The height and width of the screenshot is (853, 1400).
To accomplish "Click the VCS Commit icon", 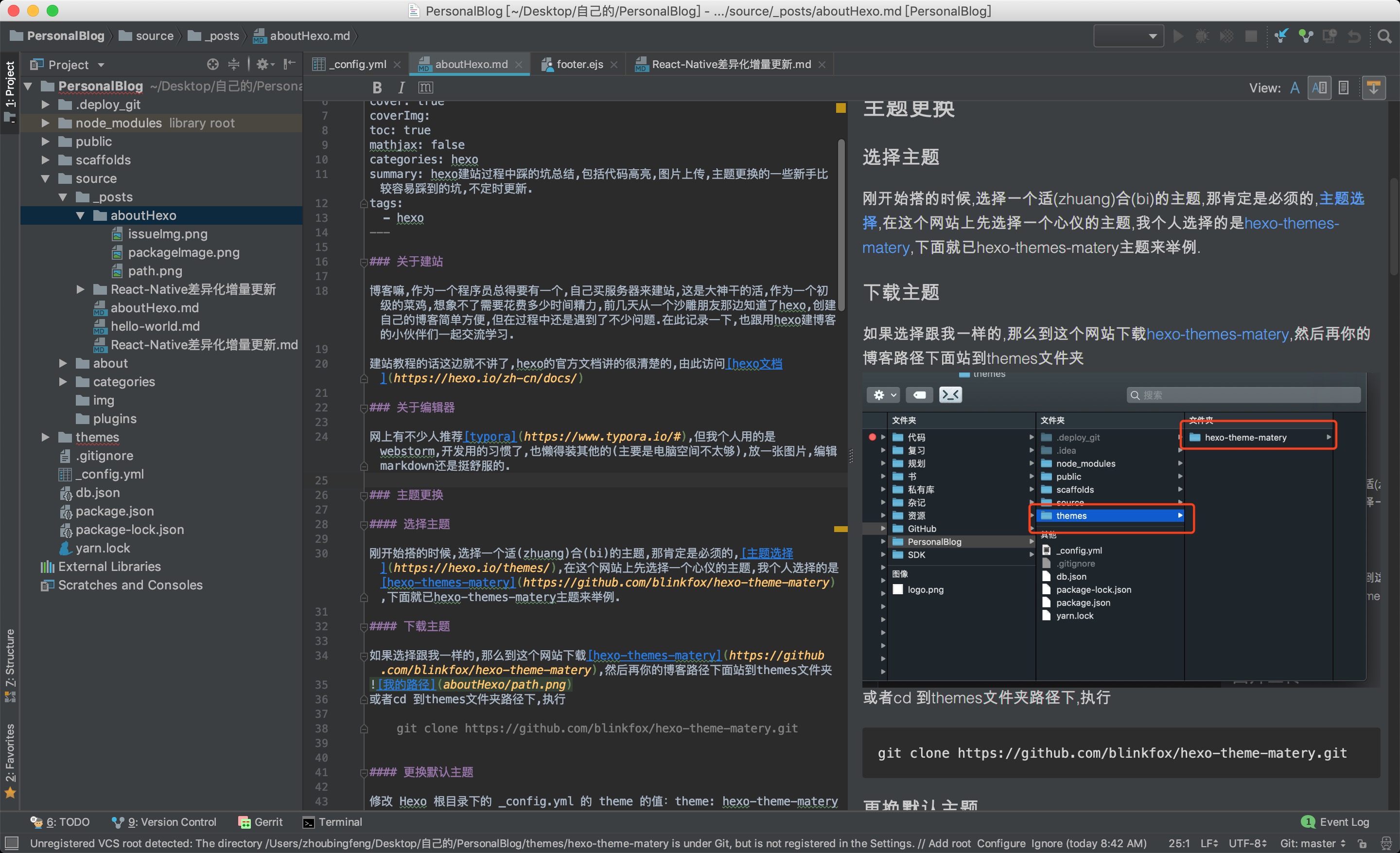I will pyautogui.click(x=1306, y=36).
